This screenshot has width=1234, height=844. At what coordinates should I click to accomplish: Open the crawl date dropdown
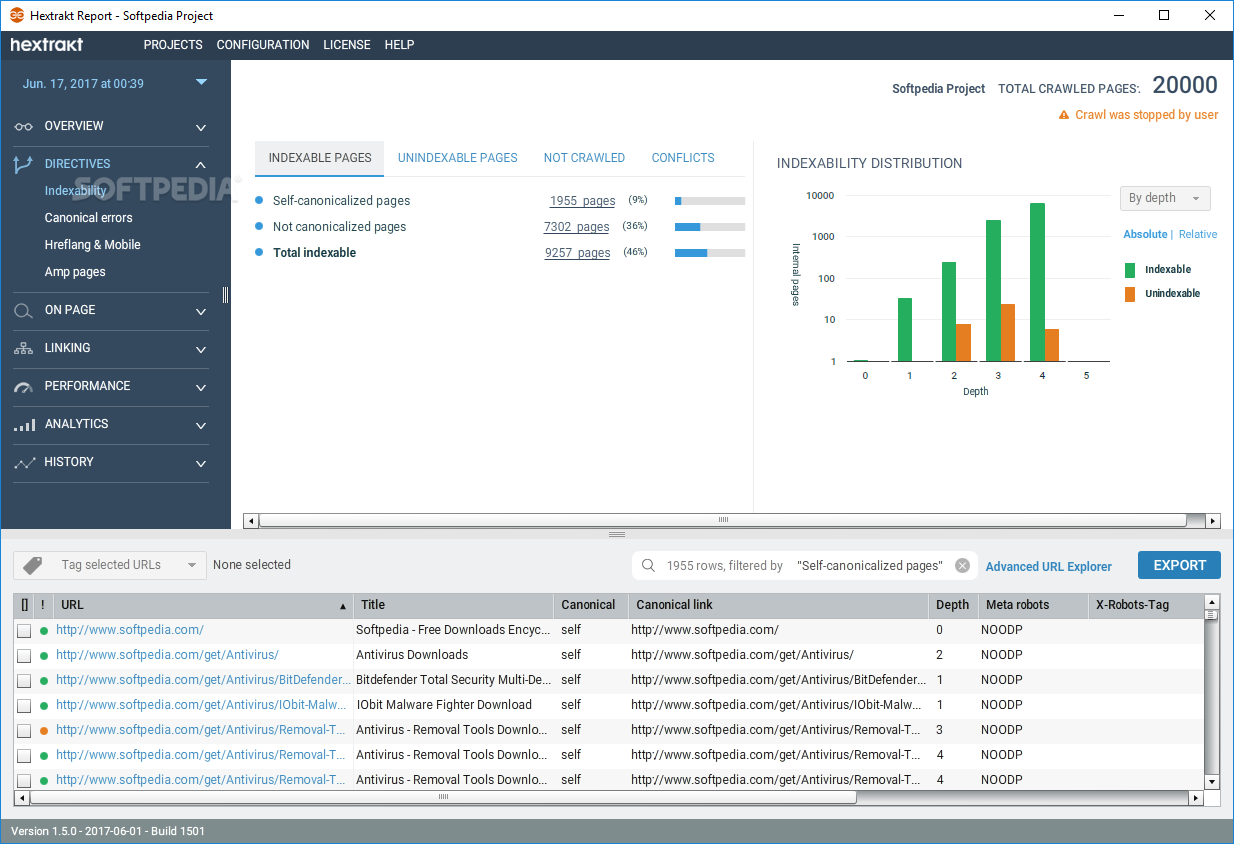click(201, 82)
